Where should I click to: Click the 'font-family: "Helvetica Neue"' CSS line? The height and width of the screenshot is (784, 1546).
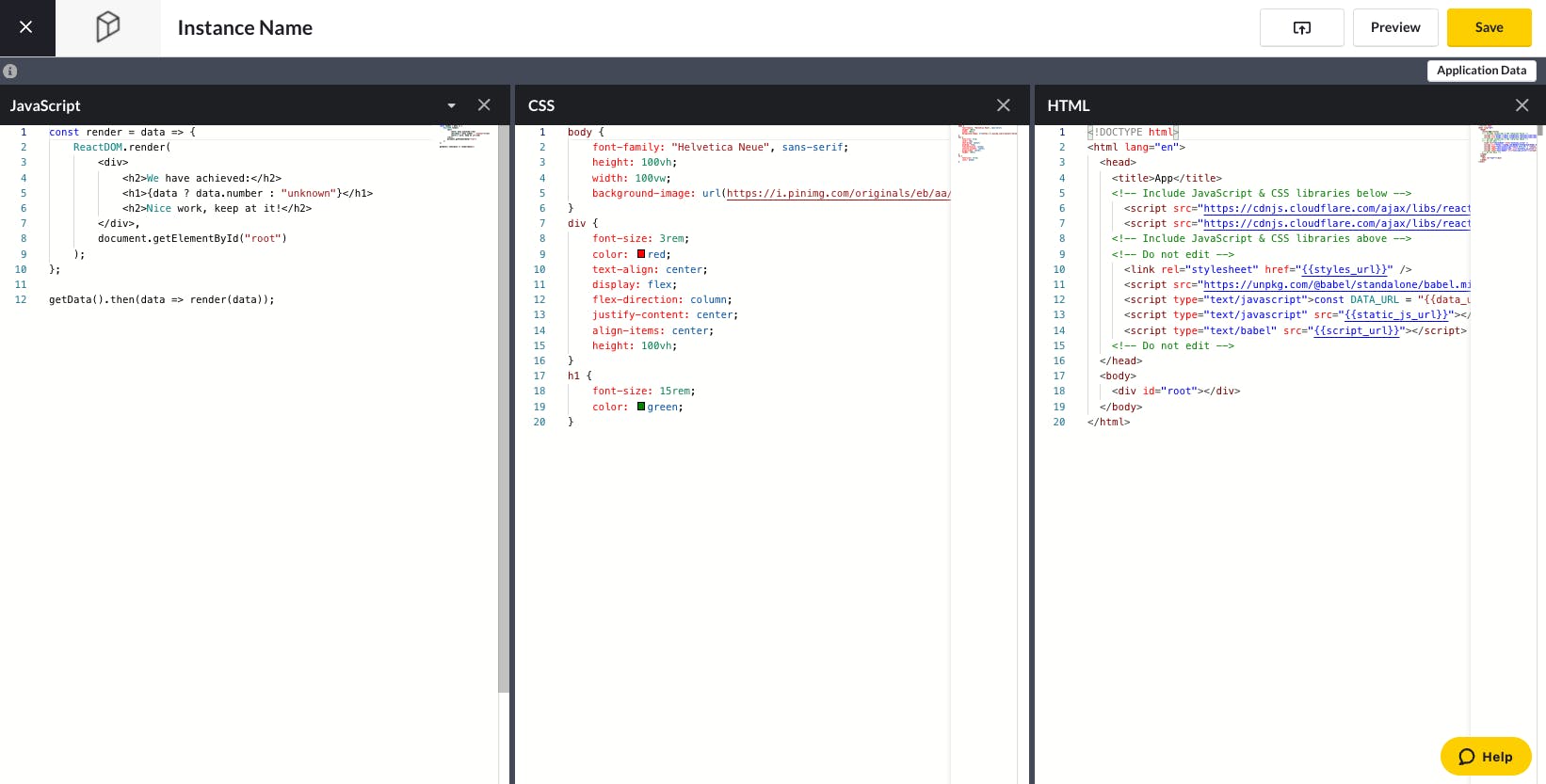pos(720,147)
